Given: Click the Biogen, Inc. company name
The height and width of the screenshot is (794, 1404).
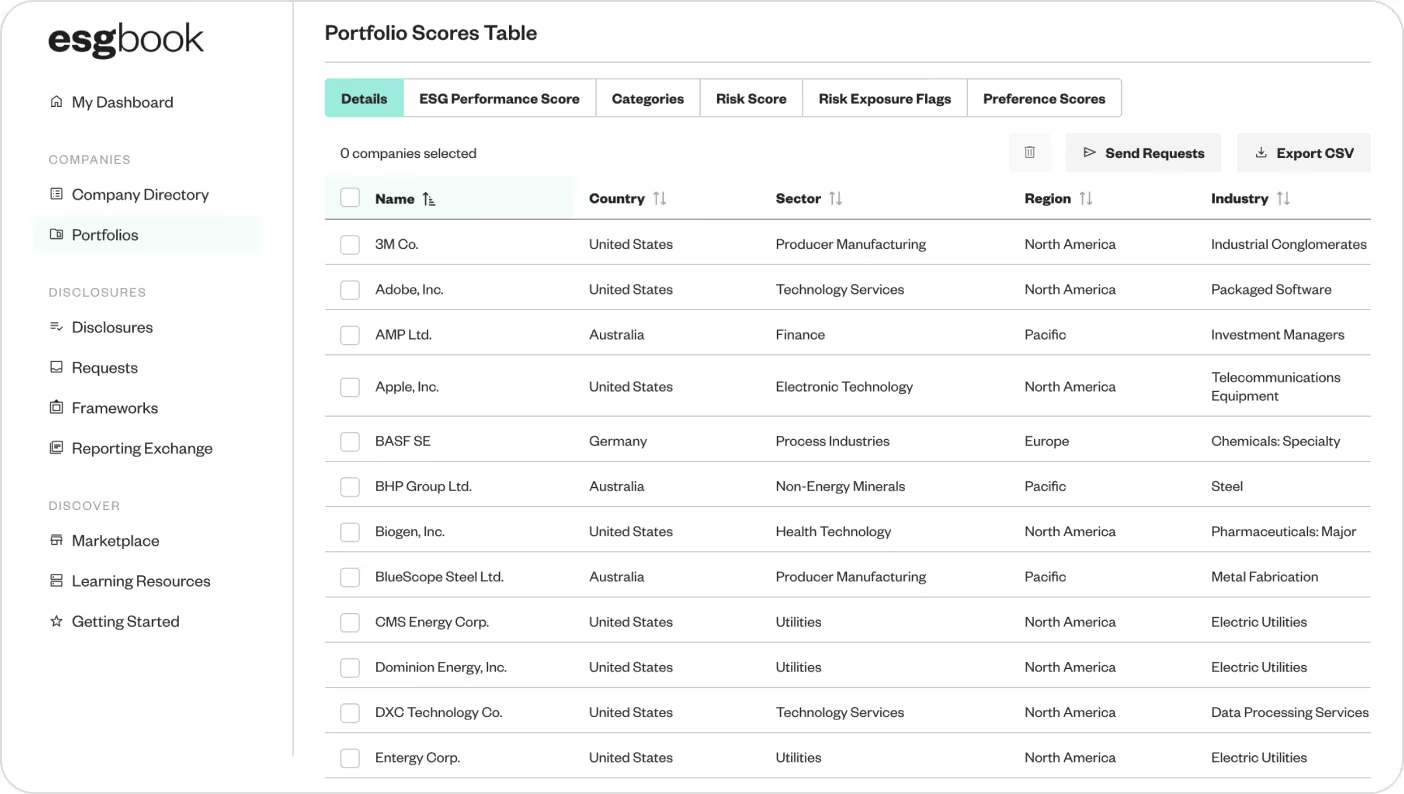Looking at the screenshot, I should [410, 532].
